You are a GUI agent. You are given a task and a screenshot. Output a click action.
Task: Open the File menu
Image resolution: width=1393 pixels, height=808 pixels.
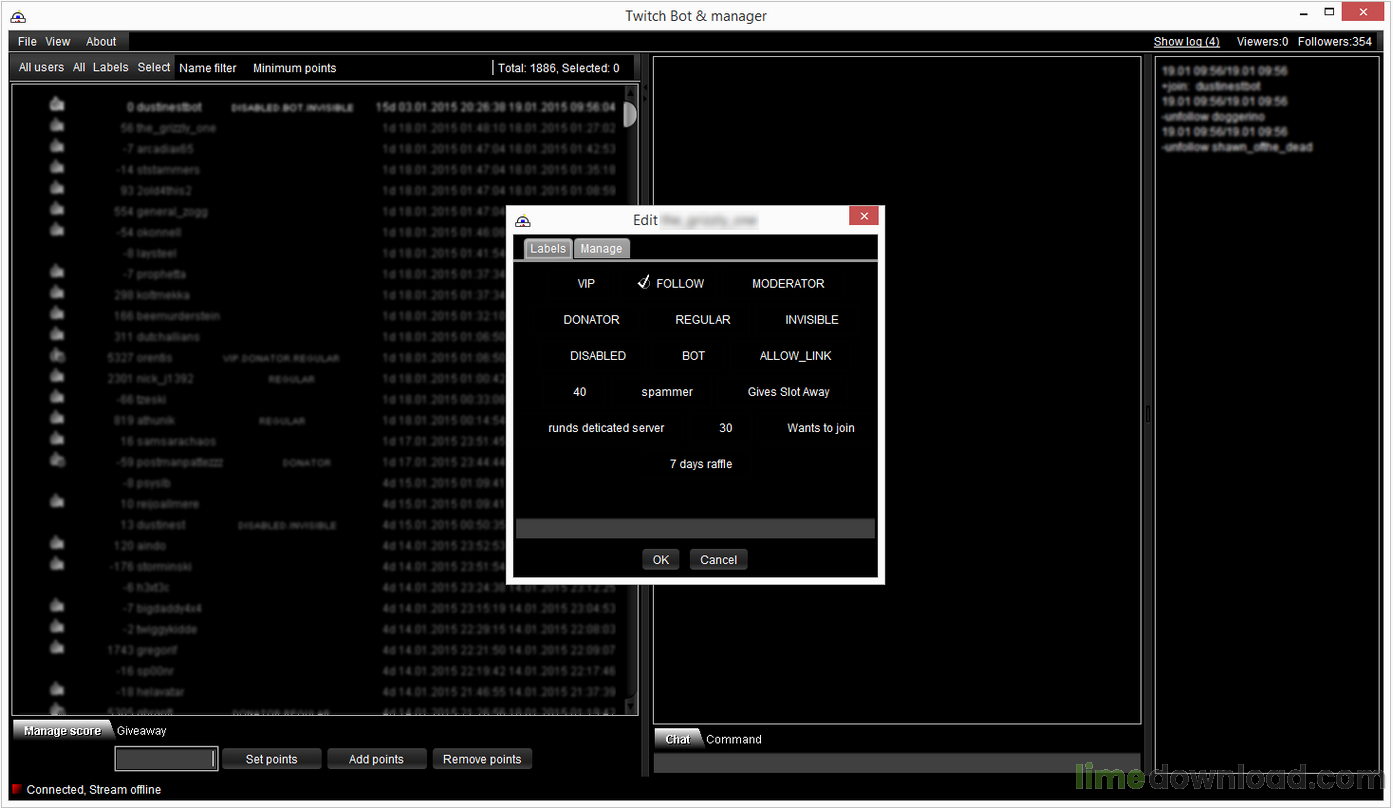pos(27,42)
